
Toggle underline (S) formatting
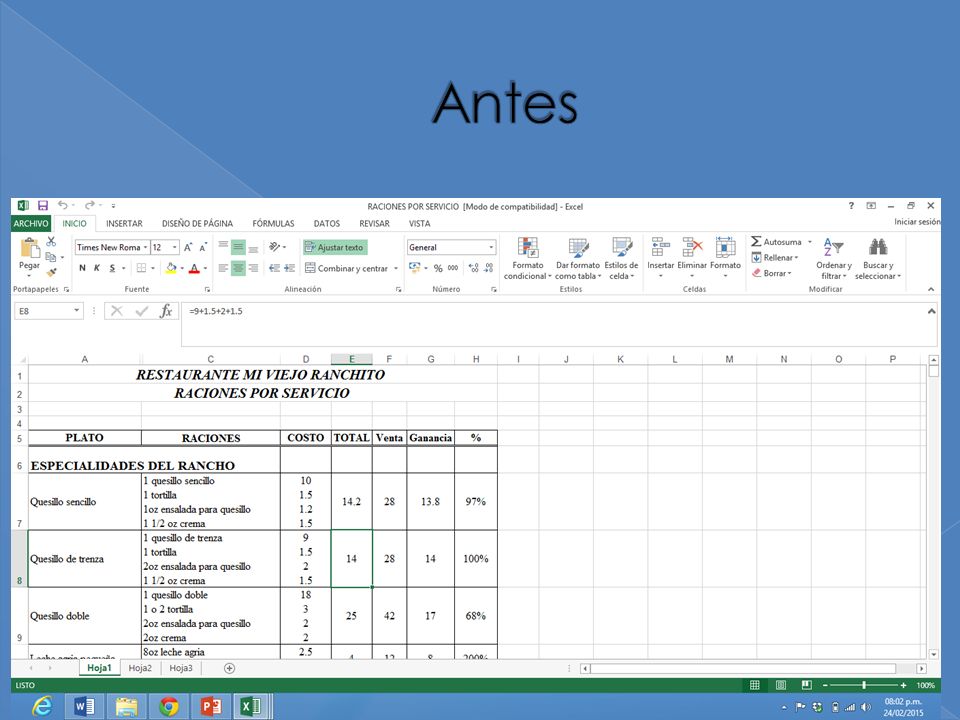coord(112,268)
